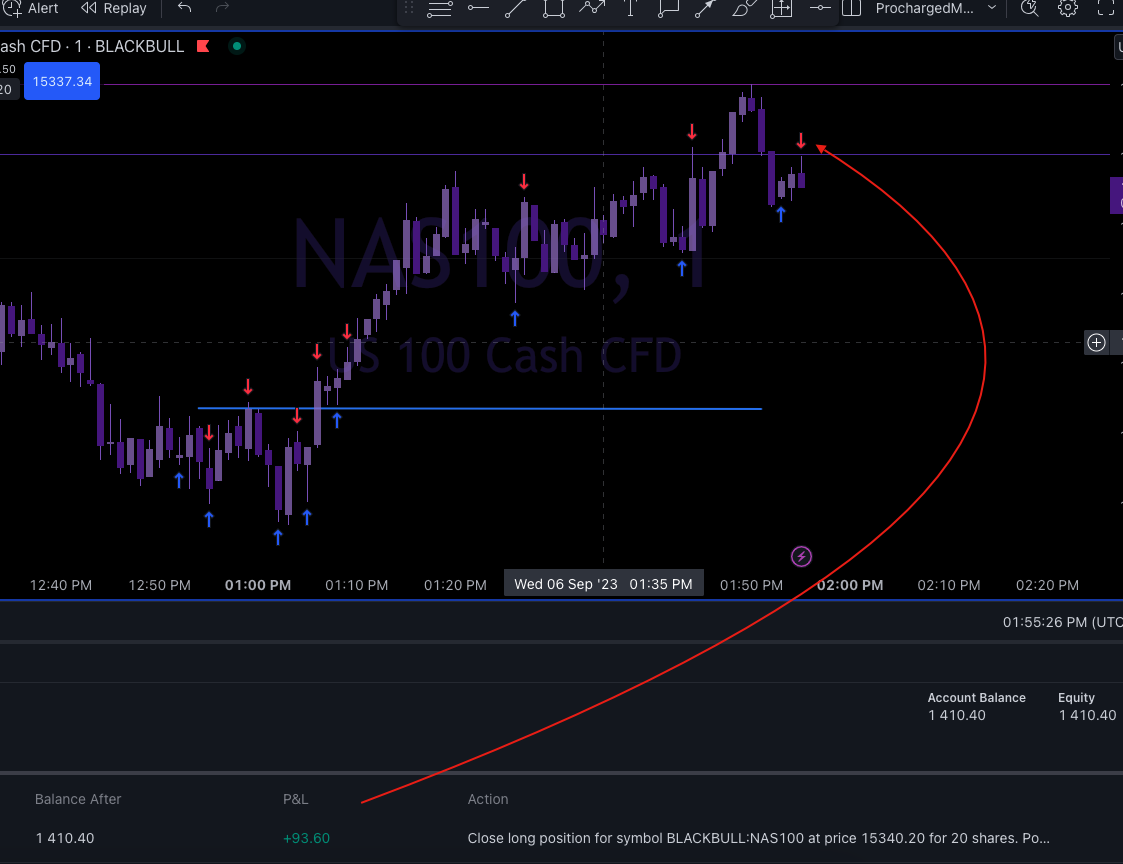Open ProchargedM layout dropdown menu
Image resolution: width=1123 pixels, height=864 pixels.
991,8
